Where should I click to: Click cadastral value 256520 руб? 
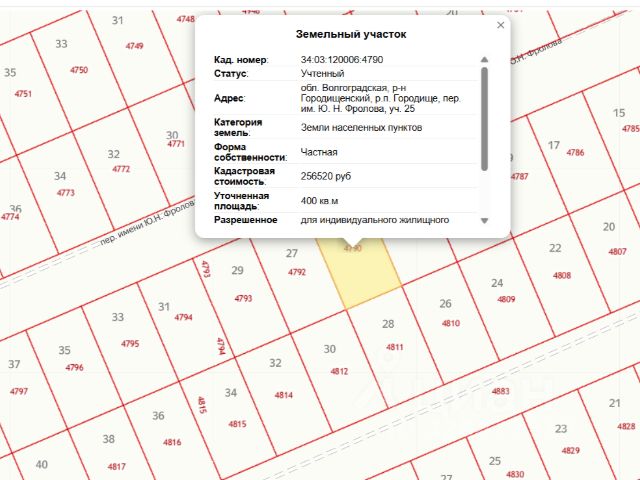coord(326,176)
